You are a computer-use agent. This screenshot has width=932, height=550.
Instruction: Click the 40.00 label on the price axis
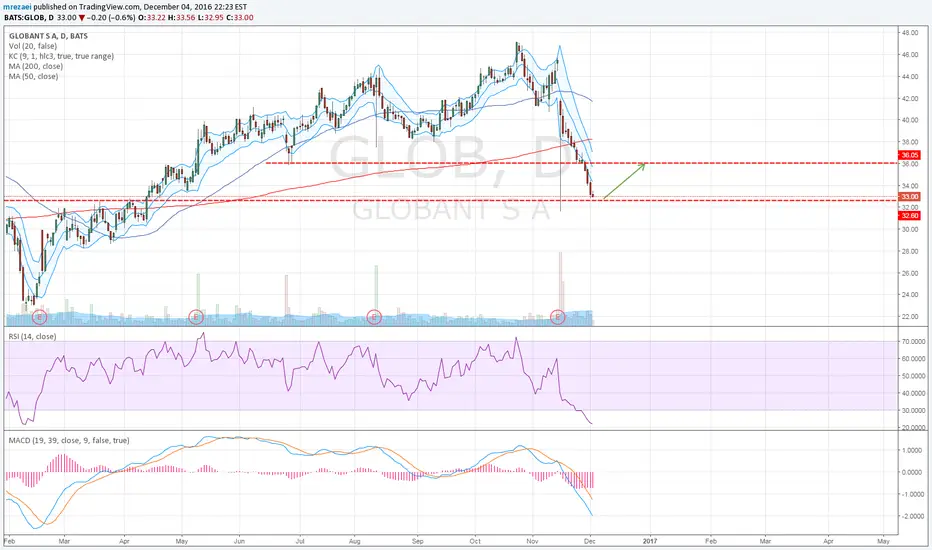910,120
